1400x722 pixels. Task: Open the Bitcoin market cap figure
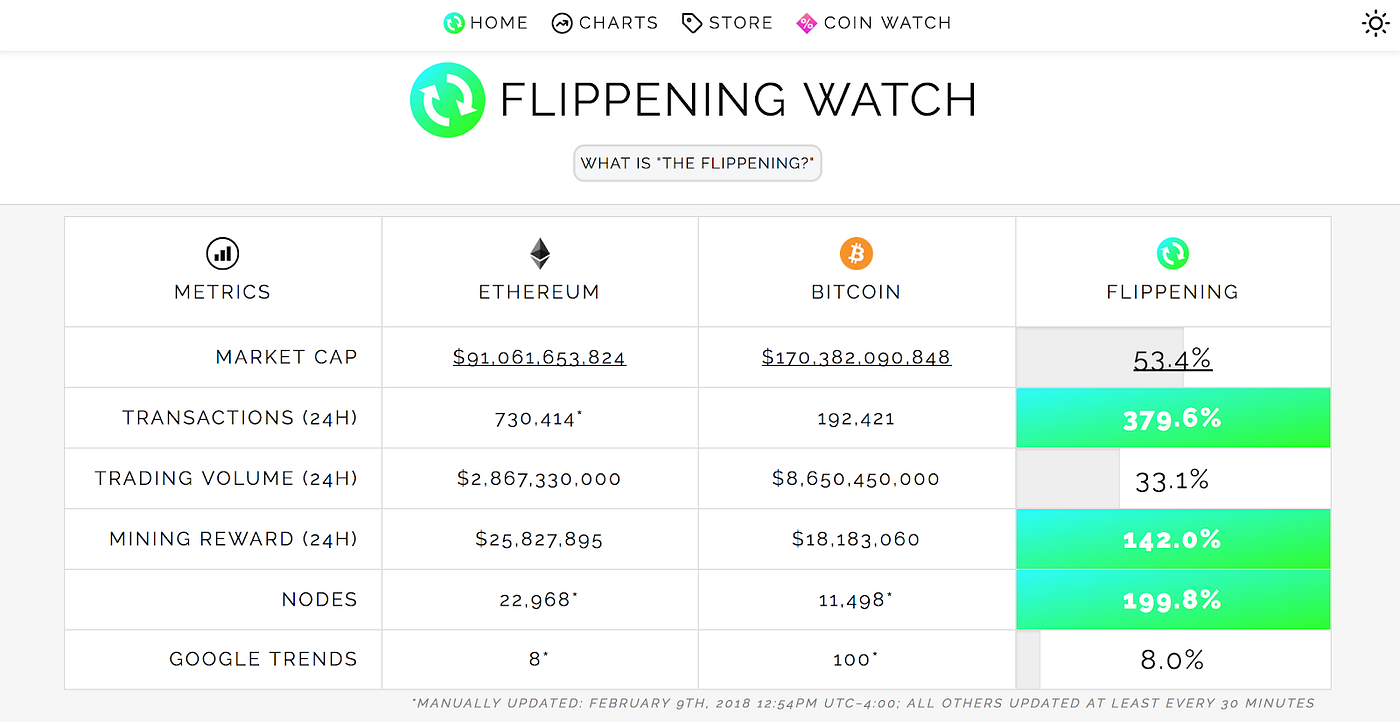click(x=856, y=357)
